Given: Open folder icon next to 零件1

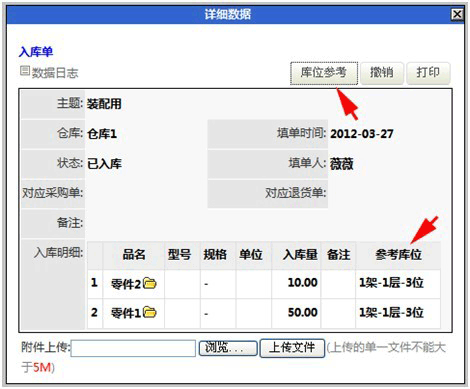Looking at the screenshot, I should [x=150, y=312].
